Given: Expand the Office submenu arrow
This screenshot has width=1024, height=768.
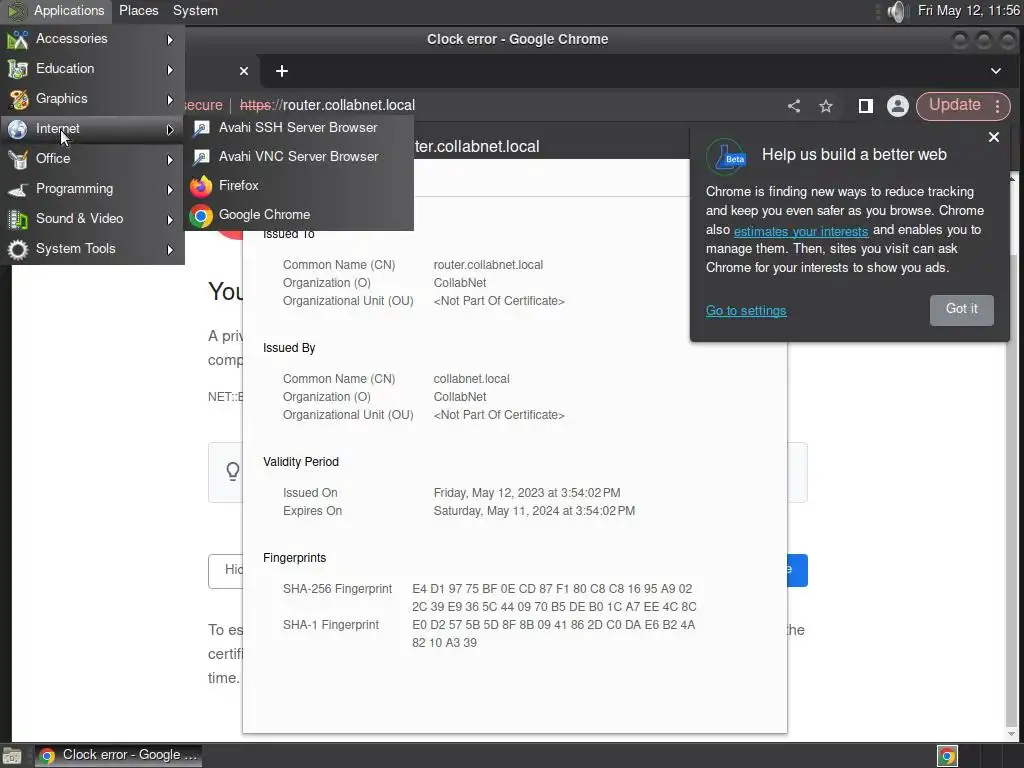Looking at the screenshot, I should tap(170, 160).
